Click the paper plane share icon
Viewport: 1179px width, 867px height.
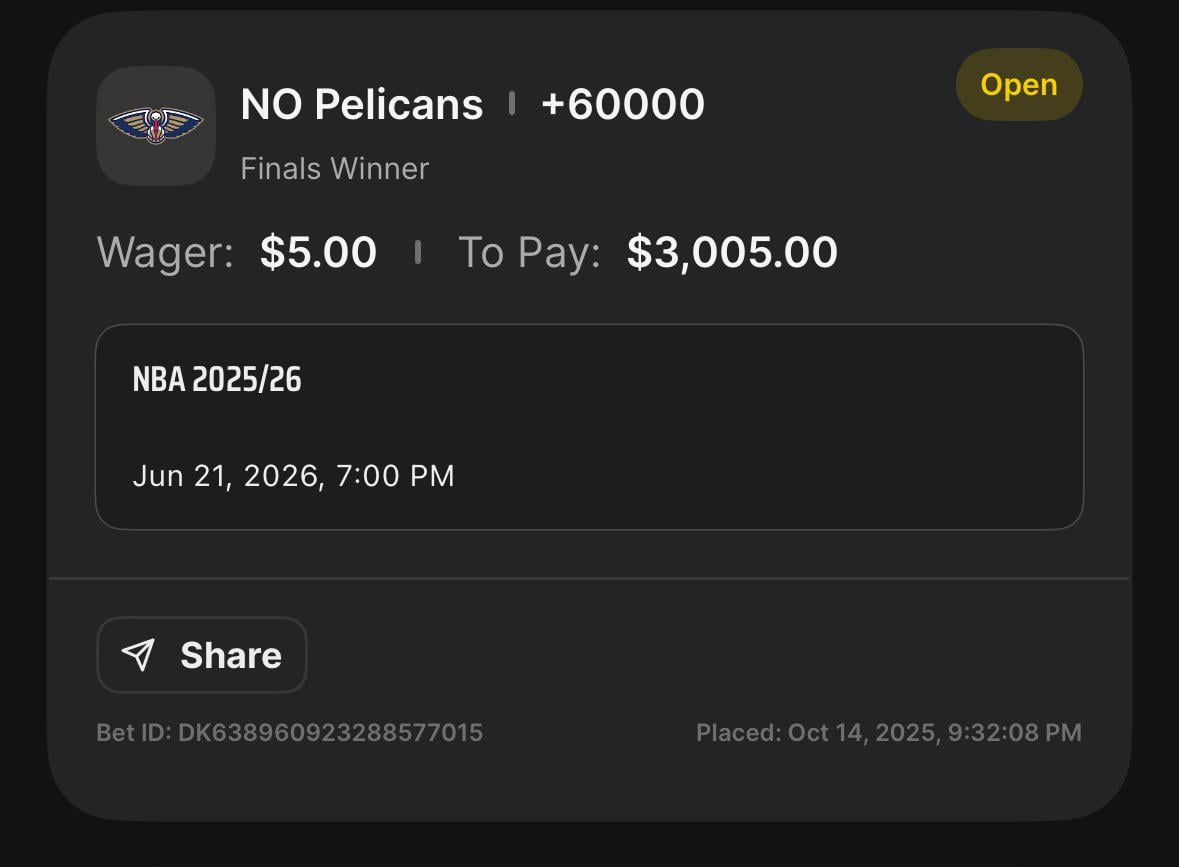pyautogui.click(x=138, y=655)
